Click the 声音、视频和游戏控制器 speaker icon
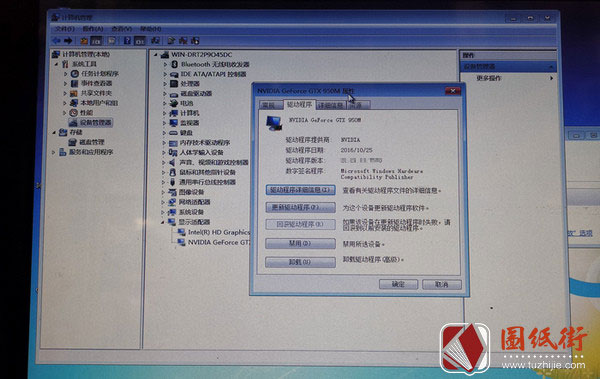600x379 pixels. [173, 162]
